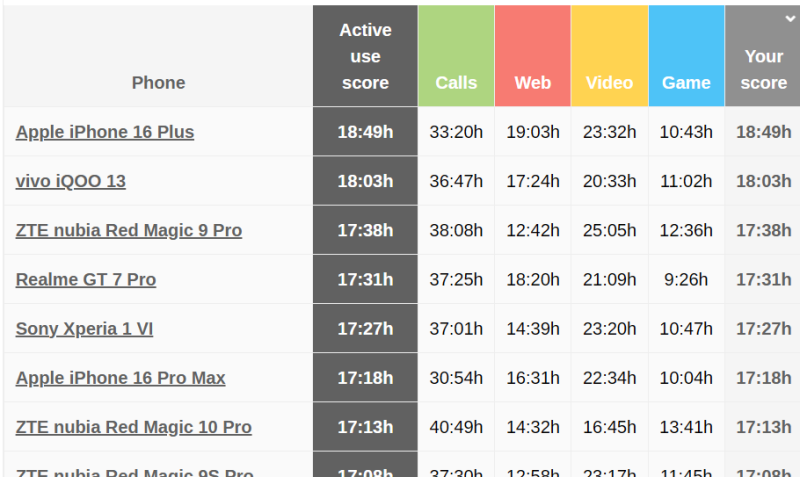Open ZTE nubia Red Magic 10 Pro link
This screenshot has height=477, width=800.
coord(134,427)
